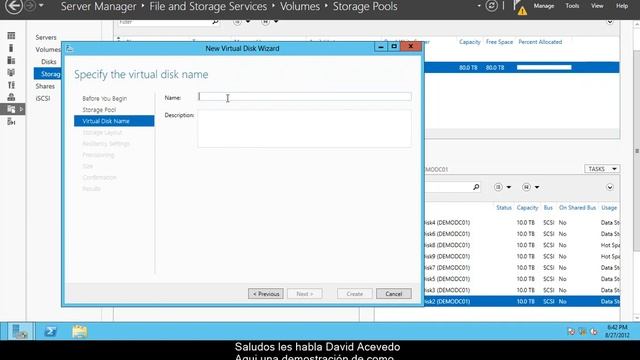This screenshot has width=640, height=360.
Task: Click the Refresh icon in the header
Action: pos(491,6)
